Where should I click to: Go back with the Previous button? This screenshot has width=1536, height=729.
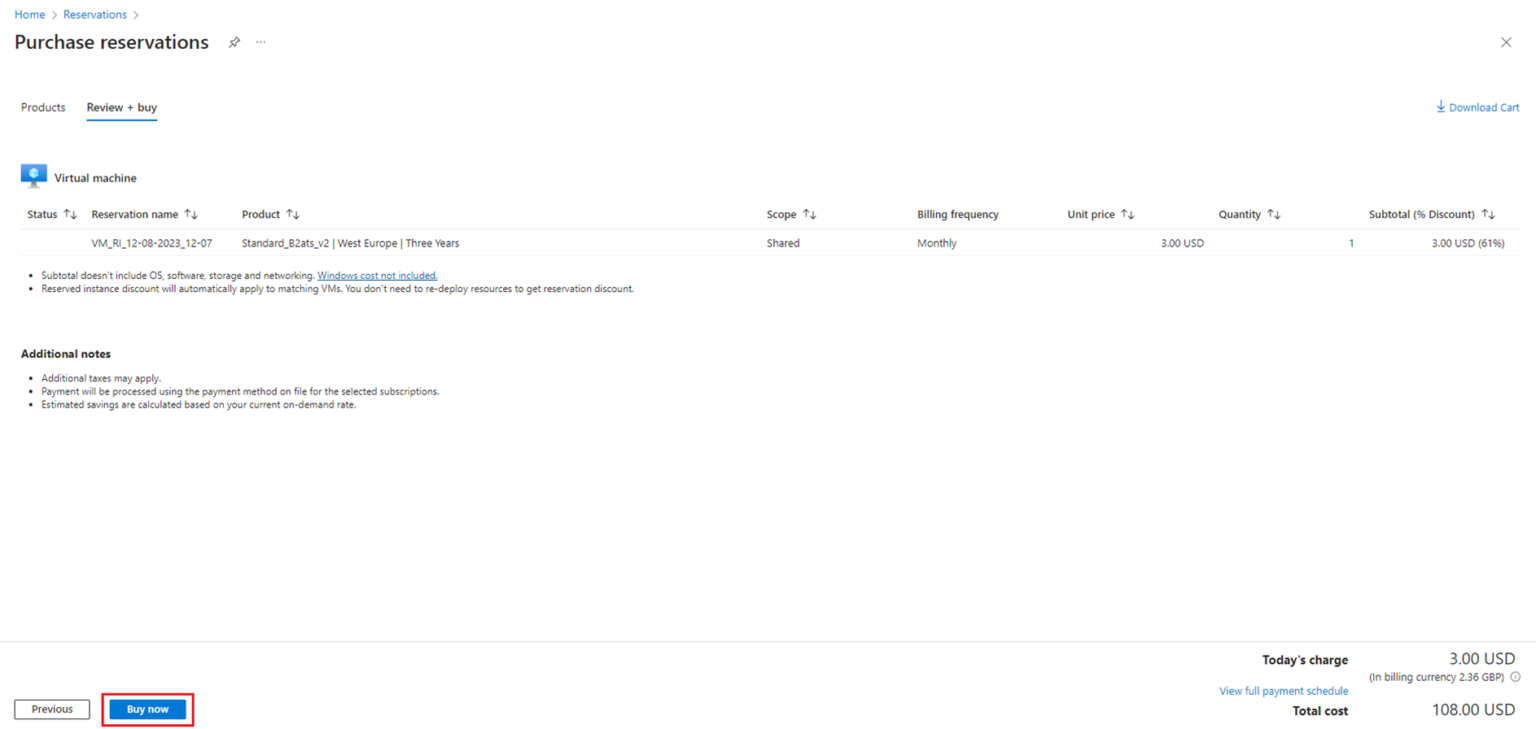[51, 708]
